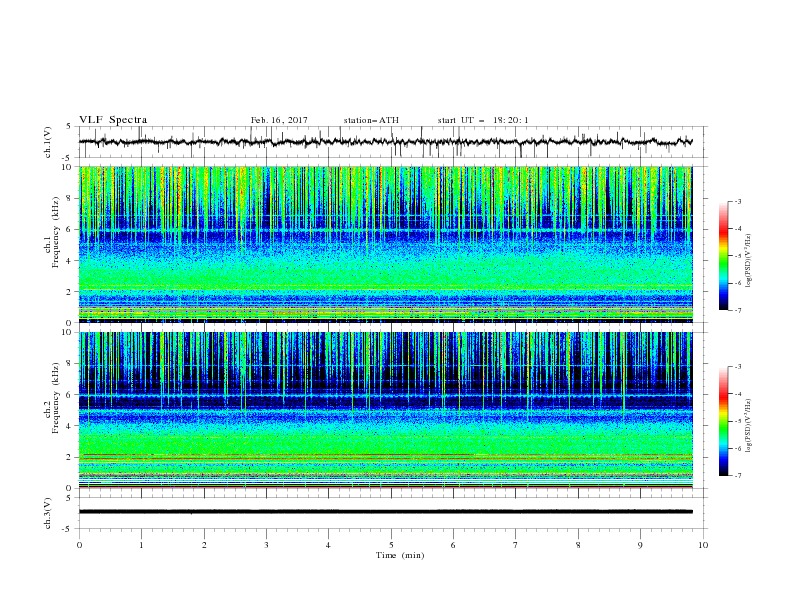Click the "ch.1(V)" waveform axis label
The width and height of the screenshot is (792, 612).
point(48,142)
